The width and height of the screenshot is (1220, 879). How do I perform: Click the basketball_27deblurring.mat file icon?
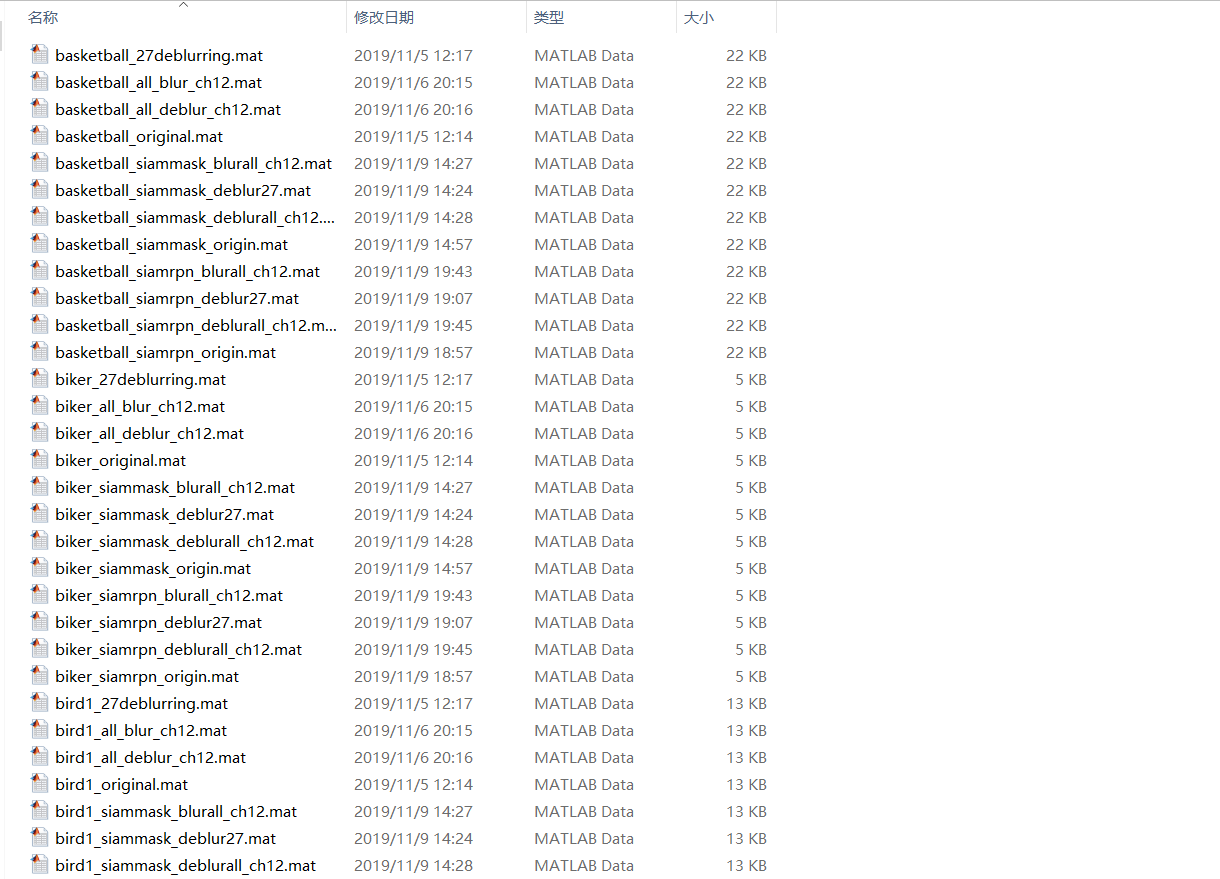[39, 55]
